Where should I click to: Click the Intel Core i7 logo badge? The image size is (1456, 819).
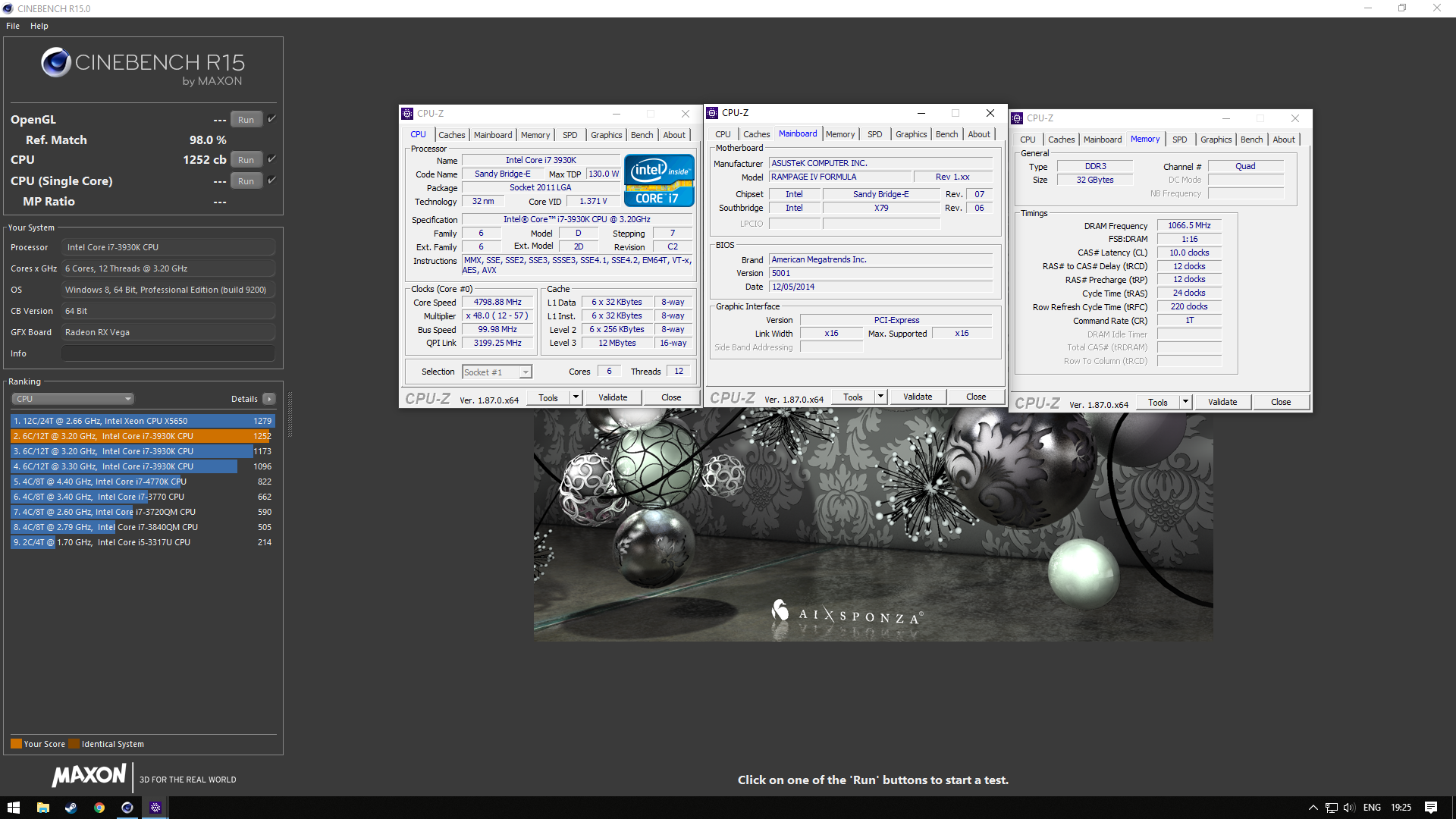[659, 180]
